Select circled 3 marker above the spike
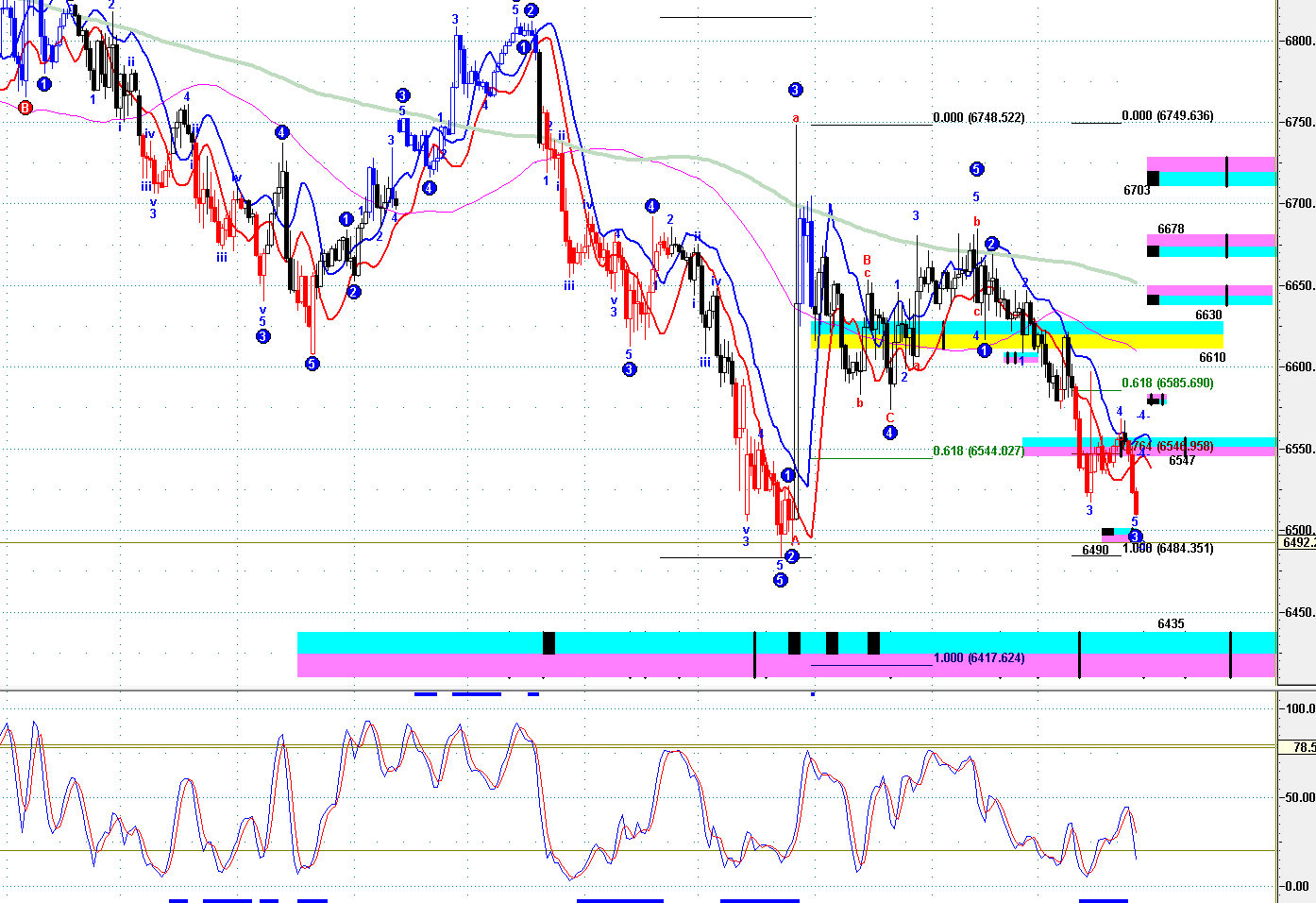The image size is (1316, 903). click(795, 90)
